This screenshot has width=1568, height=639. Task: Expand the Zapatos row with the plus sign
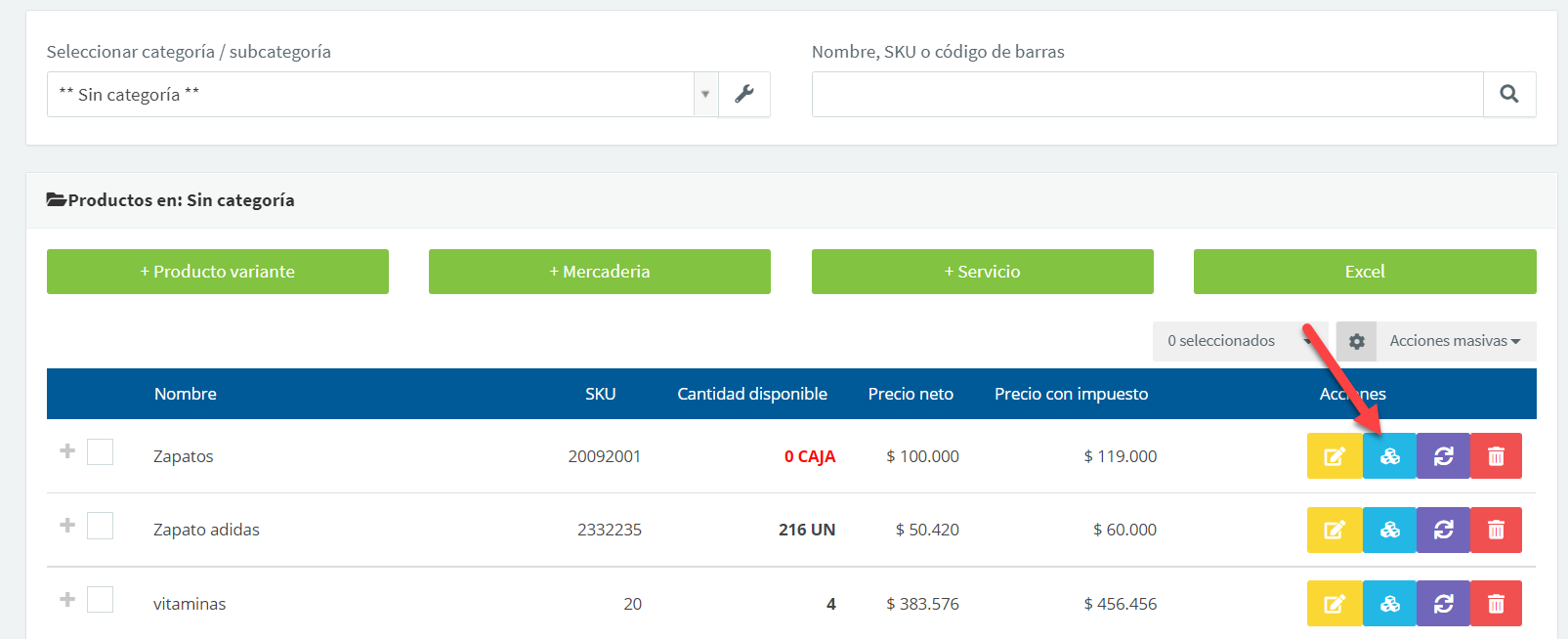[x=67, y=451]
